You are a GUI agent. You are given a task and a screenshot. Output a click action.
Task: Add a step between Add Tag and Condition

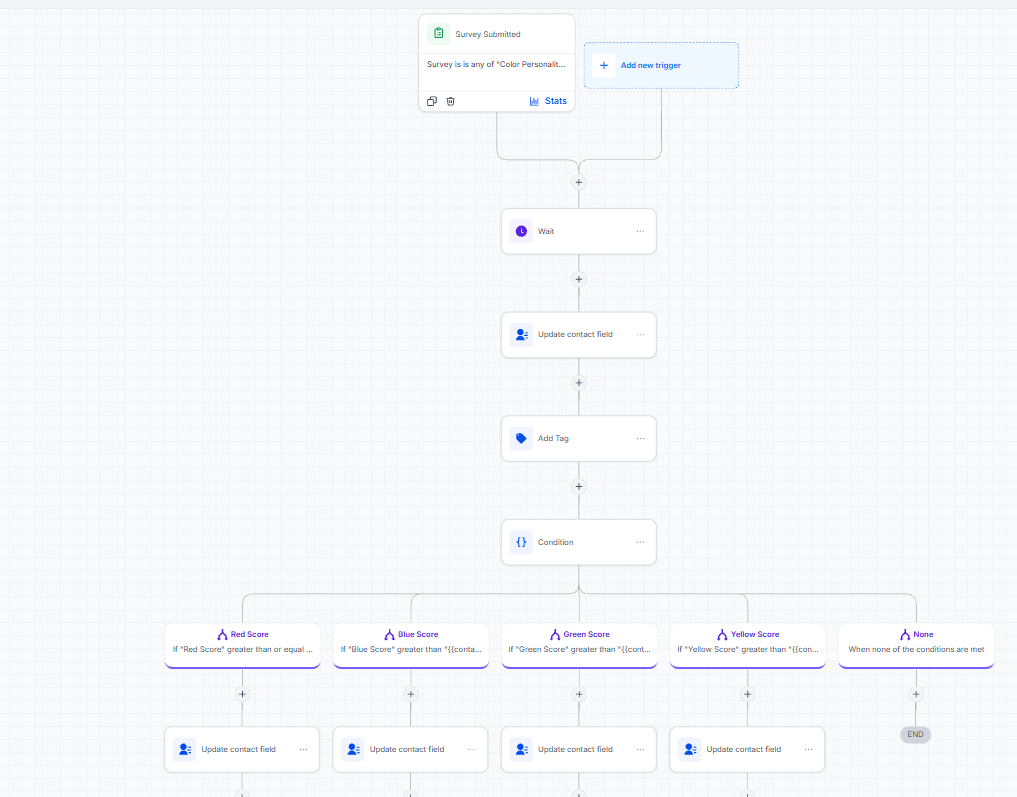(579, 486)
